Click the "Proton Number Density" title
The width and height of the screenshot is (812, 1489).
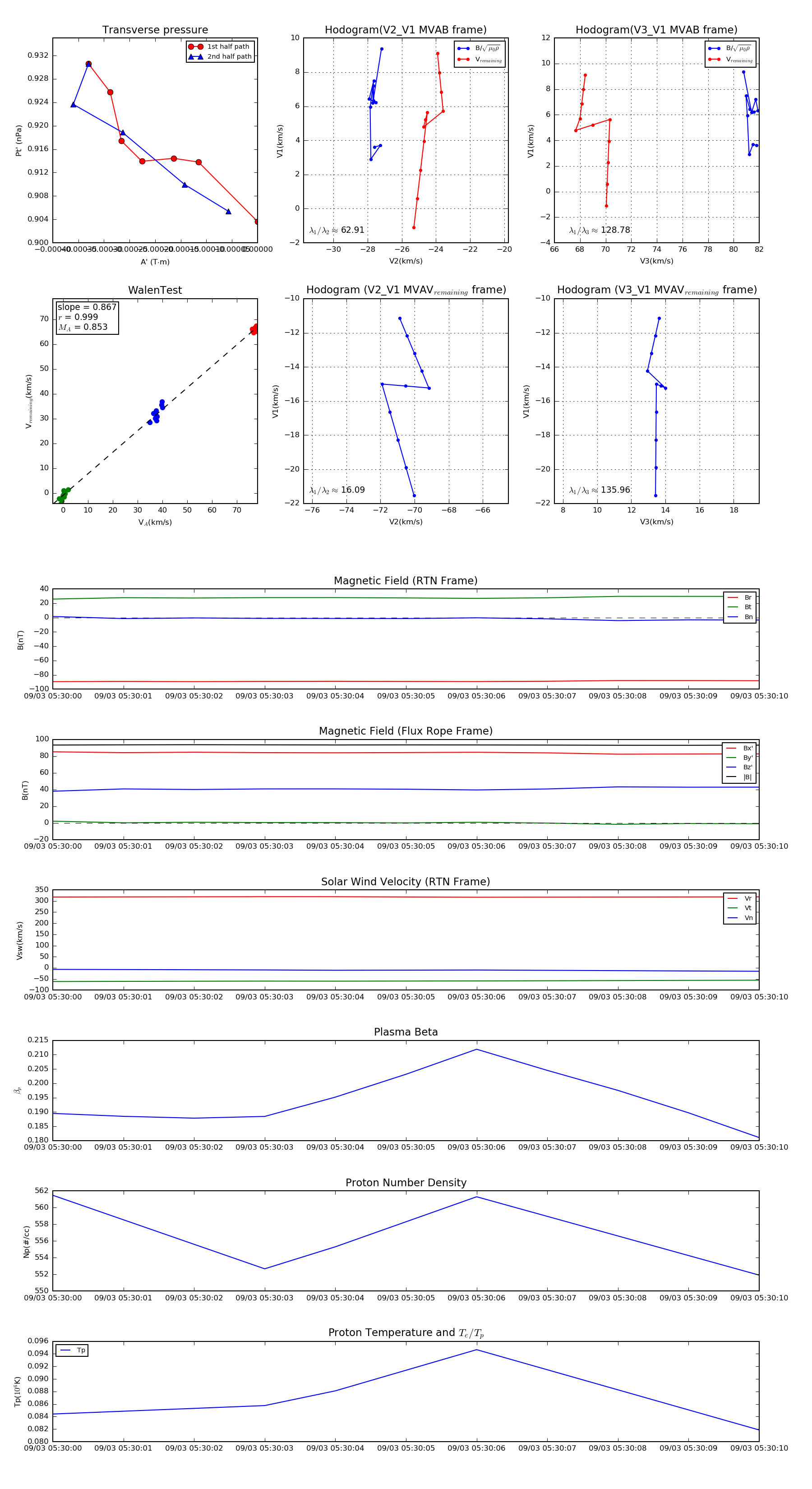coord(406,1183)
